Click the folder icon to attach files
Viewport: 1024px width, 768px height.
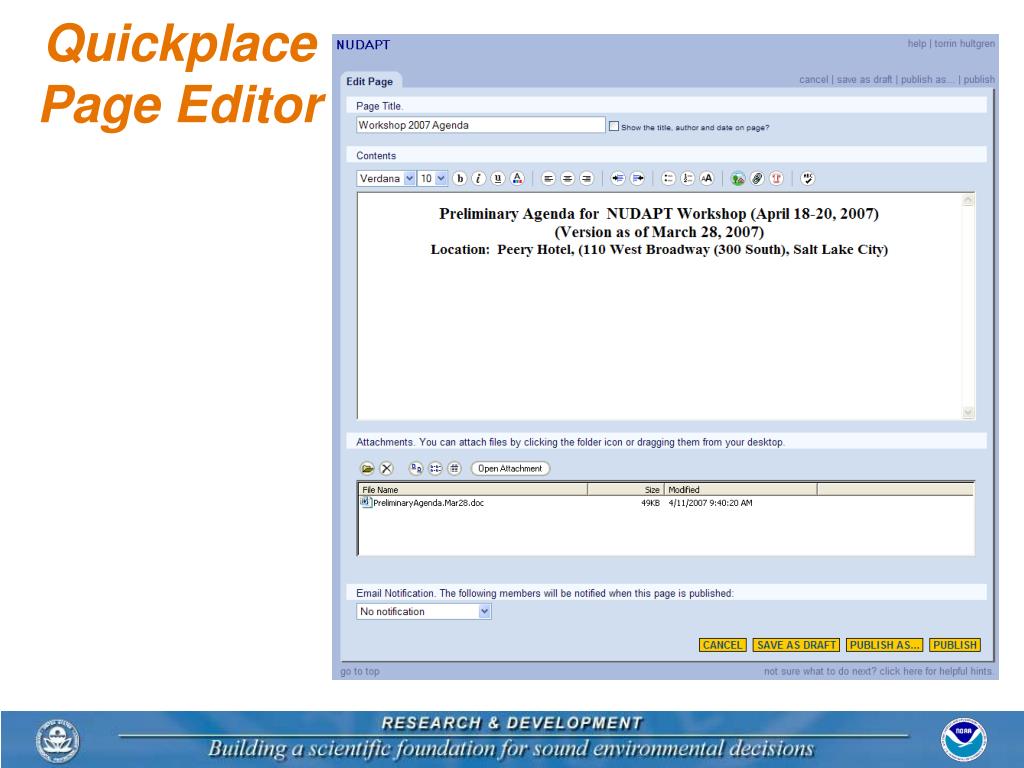[367, 468]
